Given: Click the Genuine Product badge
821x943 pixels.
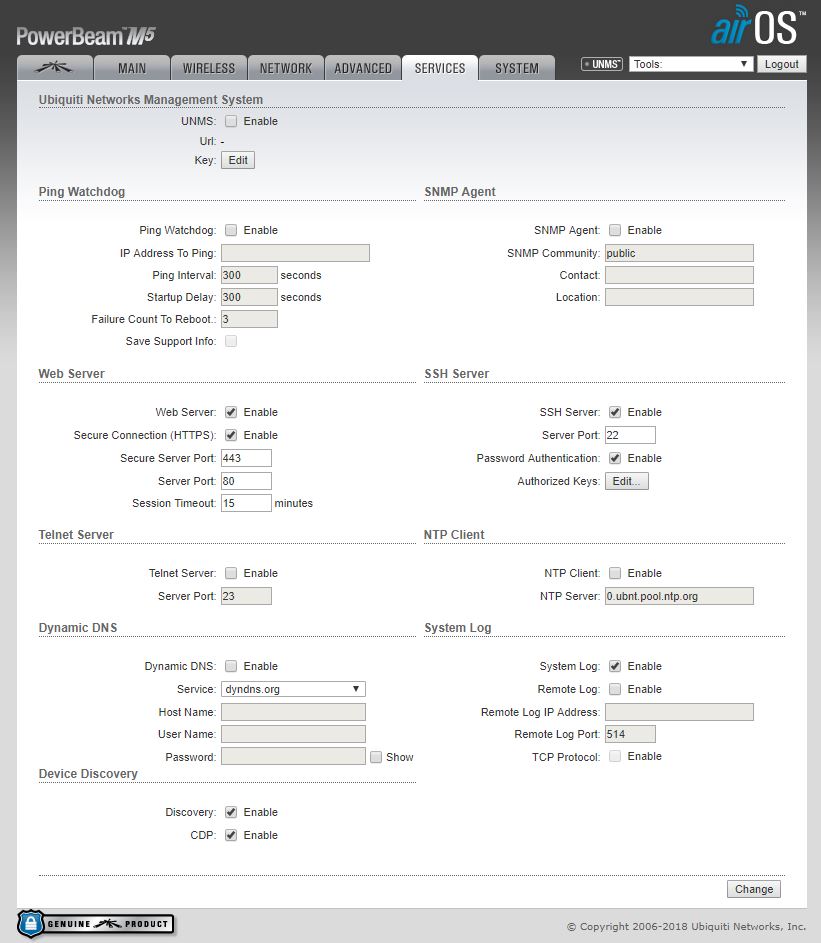Looking at the screenshot, I should (x=96, y=923).
